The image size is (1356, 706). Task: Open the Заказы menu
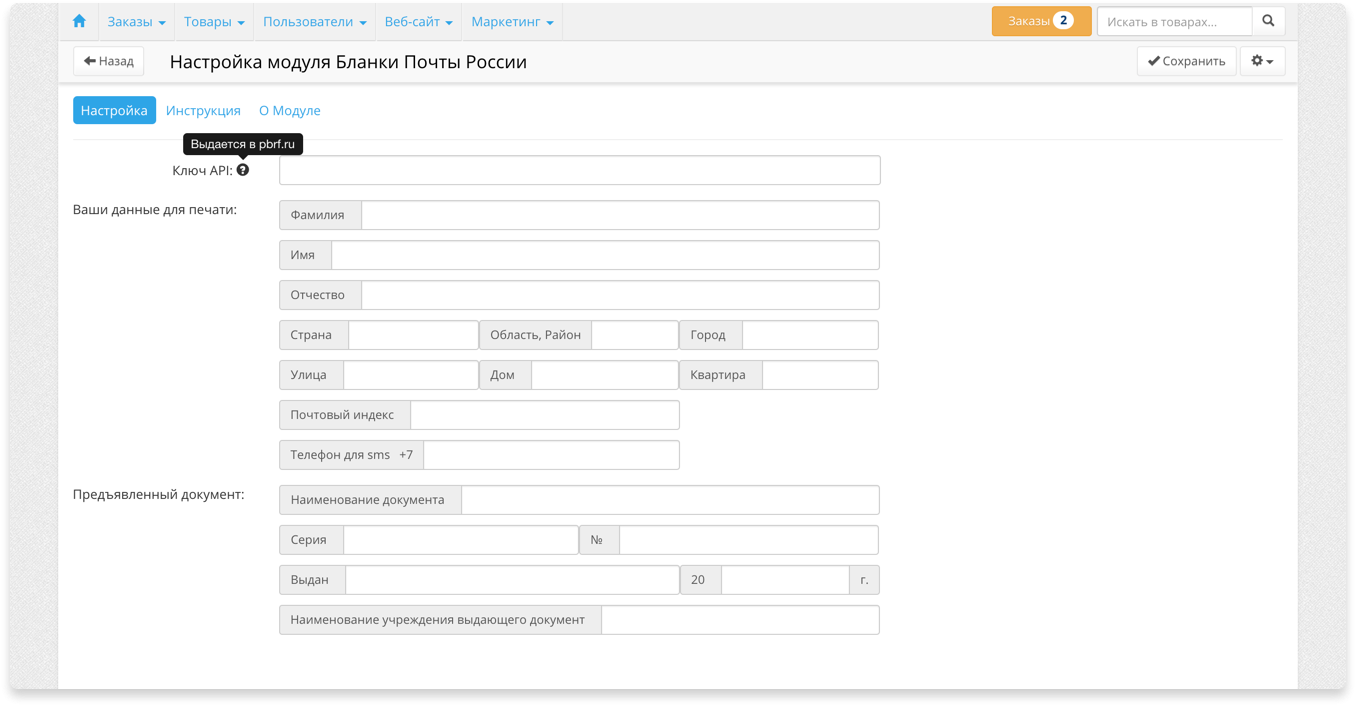[136, 21]
